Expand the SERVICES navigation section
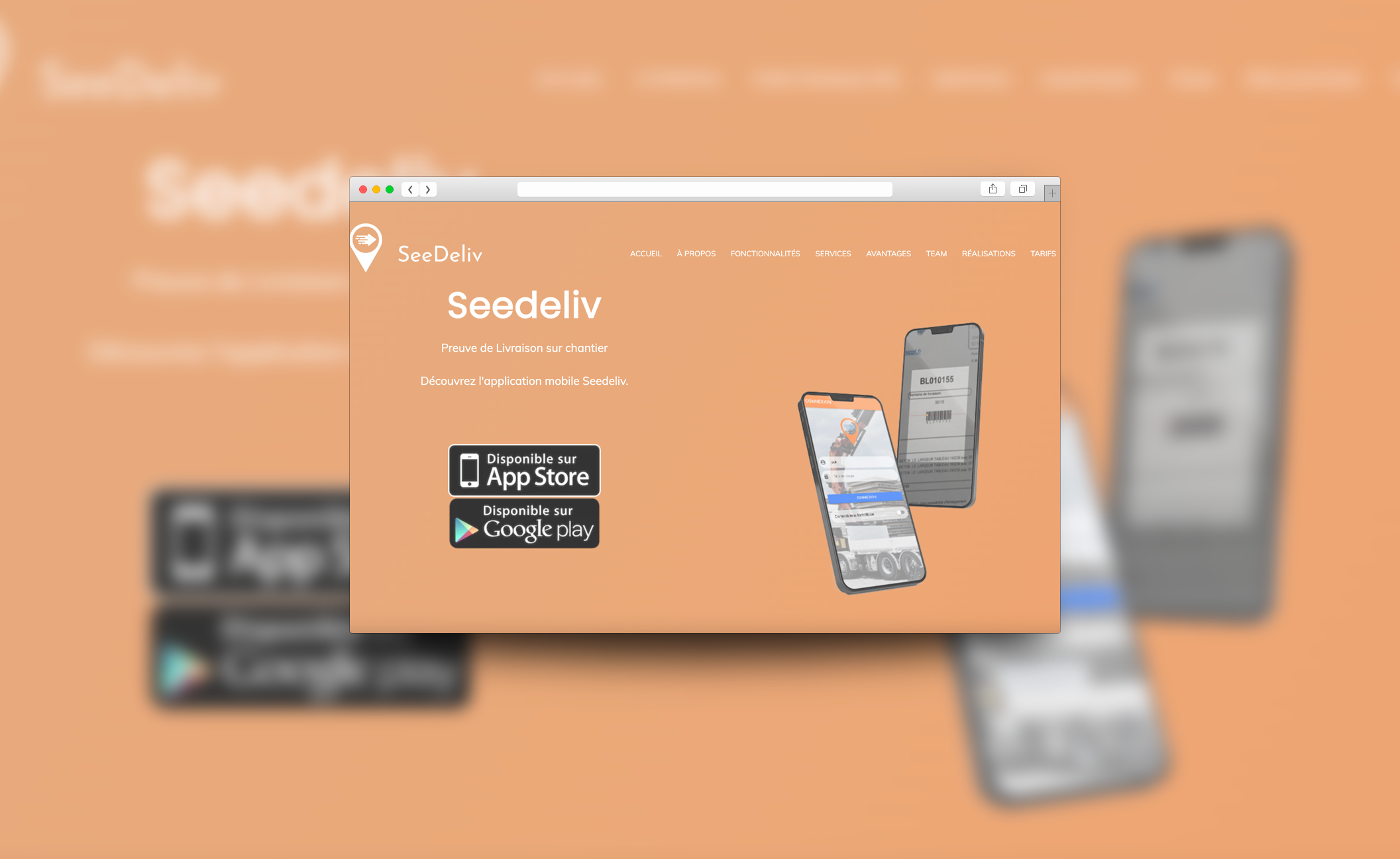Viewport: 1400px width, 859px height. pyautogui.click(x=834, y=254)
